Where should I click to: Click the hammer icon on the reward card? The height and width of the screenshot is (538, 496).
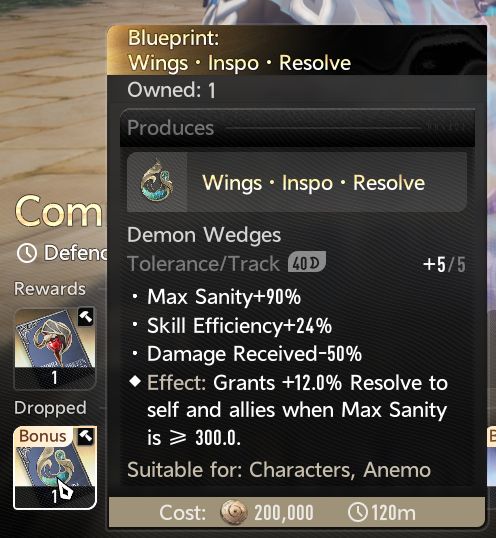pos(85,317)
